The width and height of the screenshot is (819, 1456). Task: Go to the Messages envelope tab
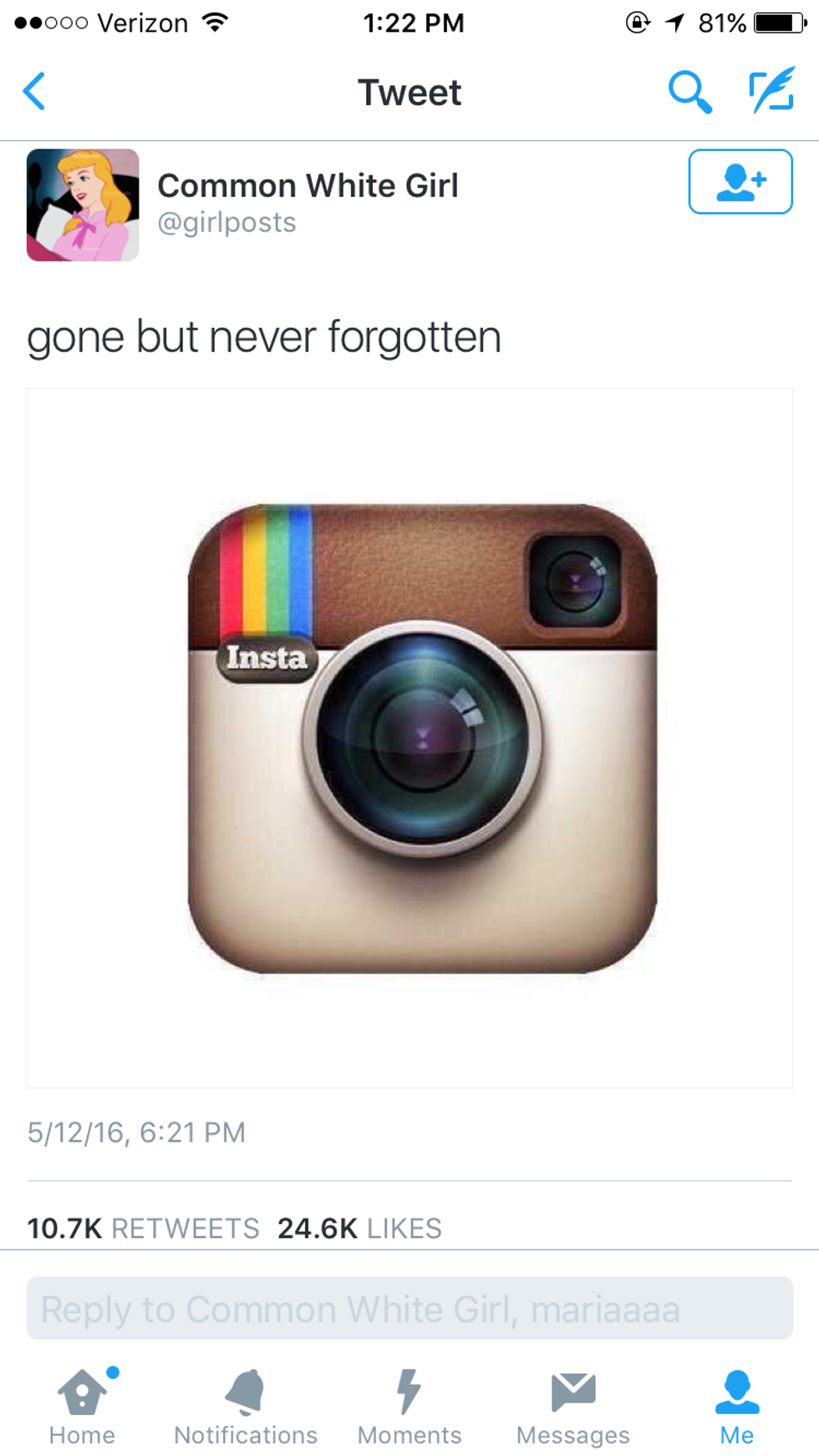(573, 1407)
